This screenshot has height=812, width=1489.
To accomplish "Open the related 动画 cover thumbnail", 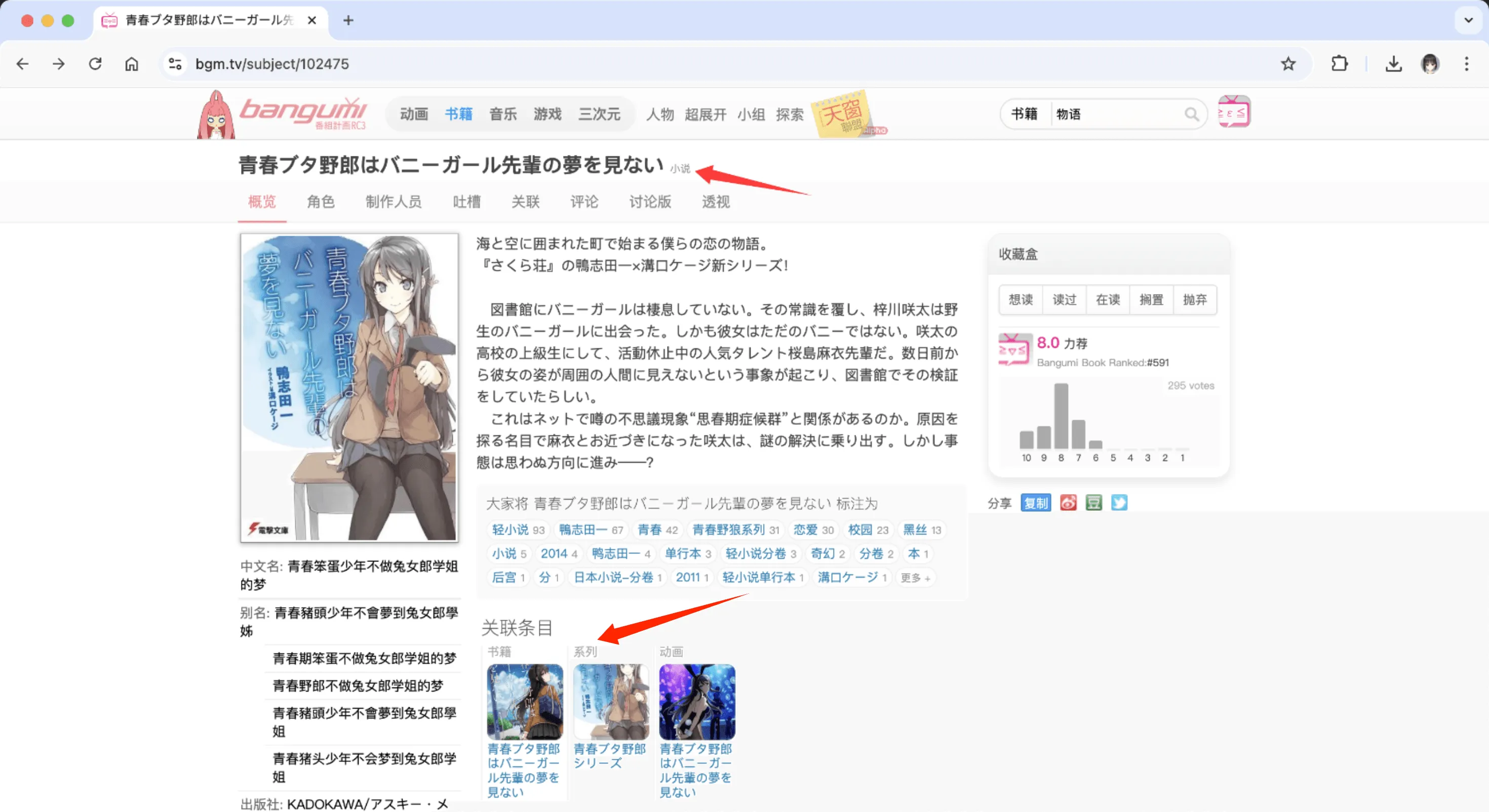I will click(x=697, y=702).
